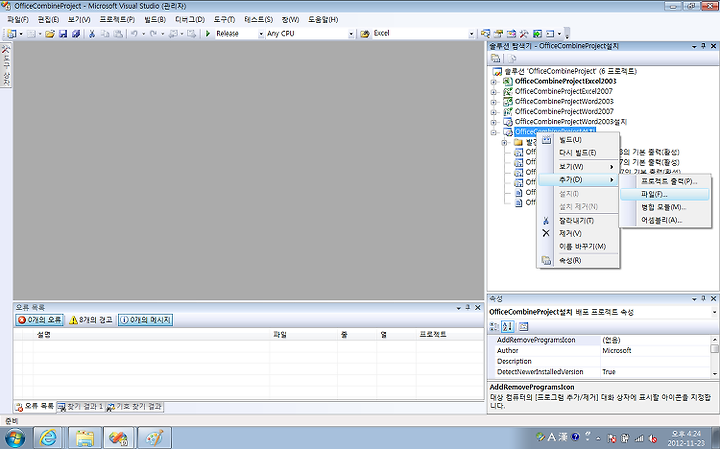Open the Any CPU platform dropdown
Screen dimensions: 720x449
click(x=351, y=34)
